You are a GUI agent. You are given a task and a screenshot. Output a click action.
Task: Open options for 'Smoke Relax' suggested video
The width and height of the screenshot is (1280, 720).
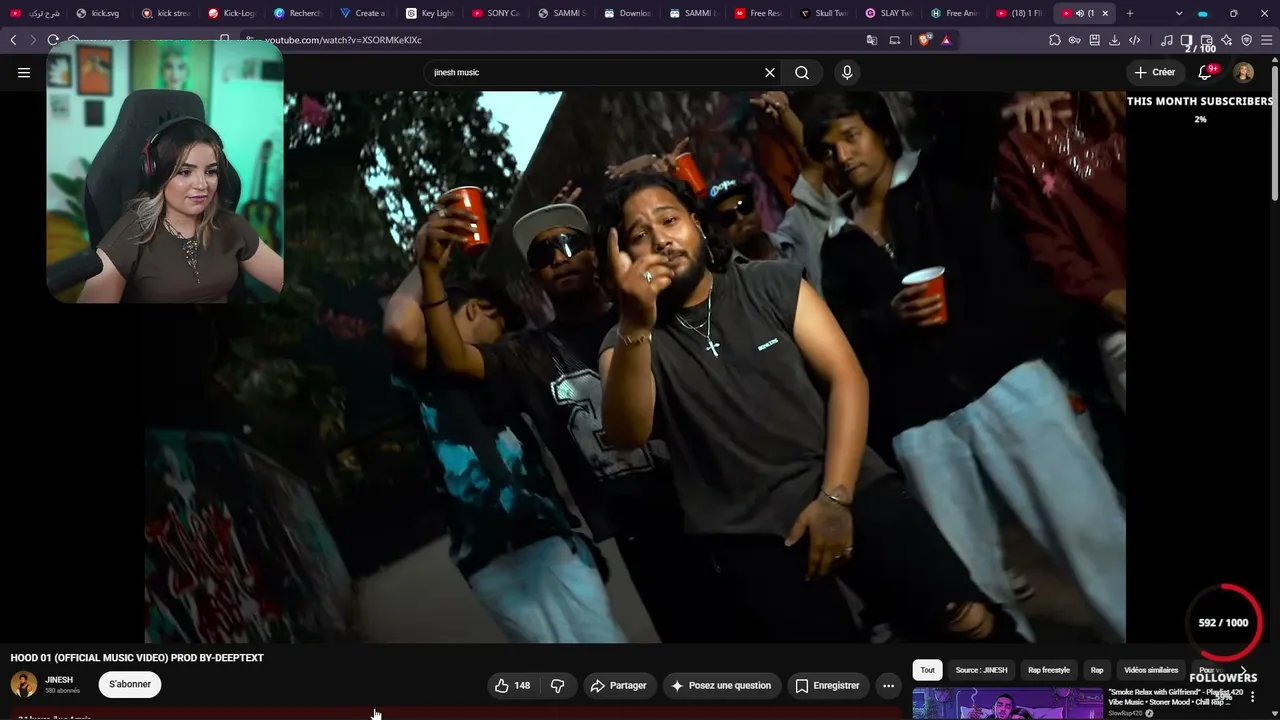coord(1250,698)
